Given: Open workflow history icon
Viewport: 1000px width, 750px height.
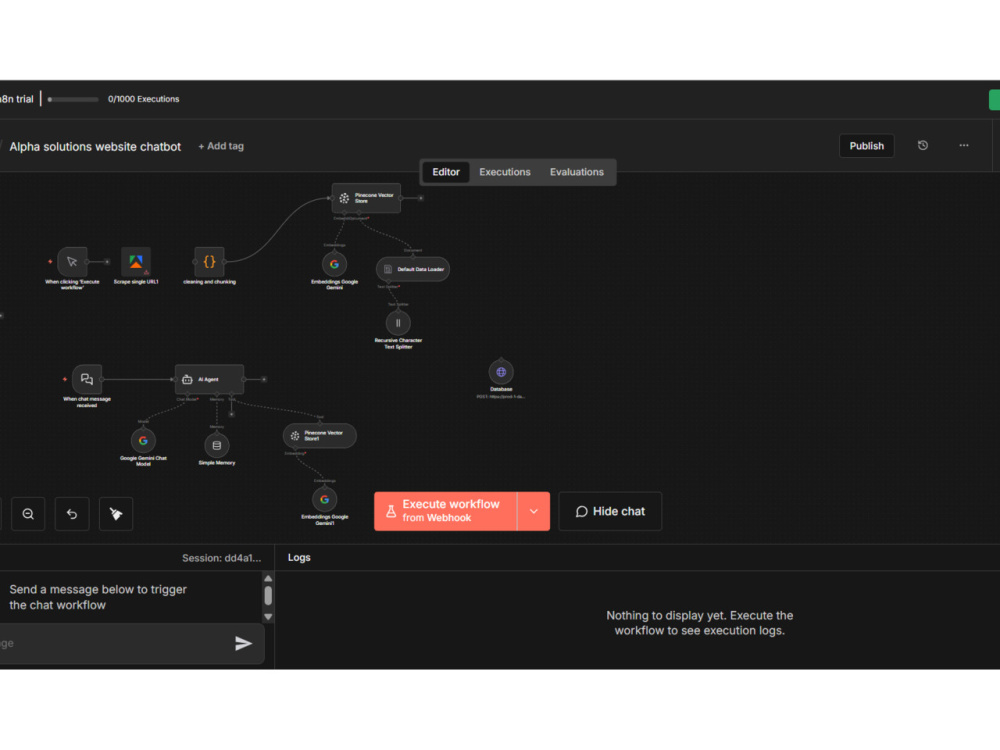Looking at the screenshot, I should [923, 145].
